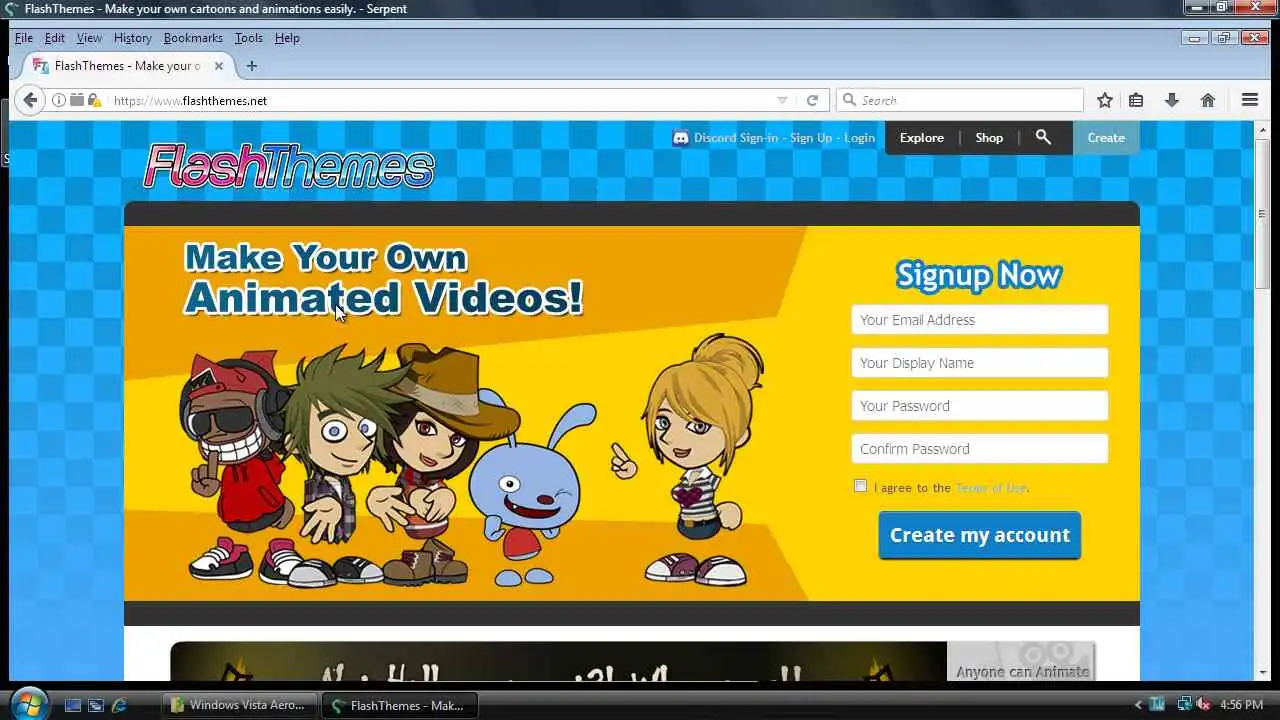Image resolution: width=1280 pixels, height=720 pixels.
Task: Click the padlock warning icon
Action: tap(95, 100)
